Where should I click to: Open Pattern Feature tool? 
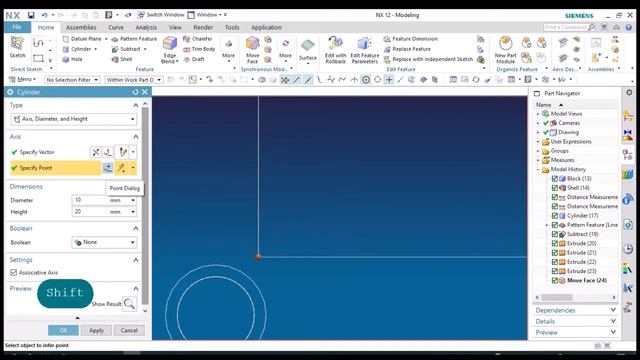click(134, 39)
